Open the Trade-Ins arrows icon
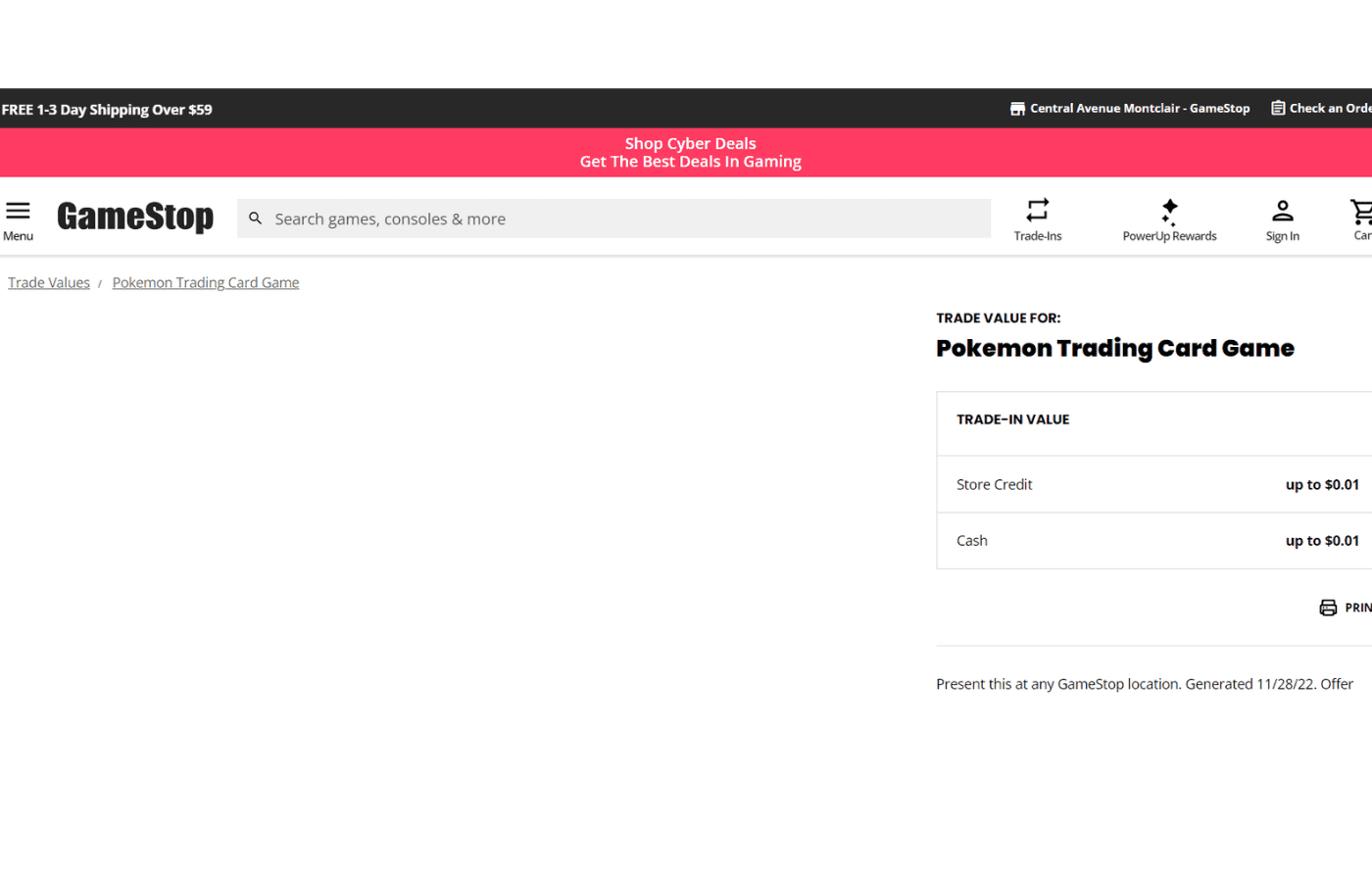The image size is (1372, 882). coord(1038,210)
